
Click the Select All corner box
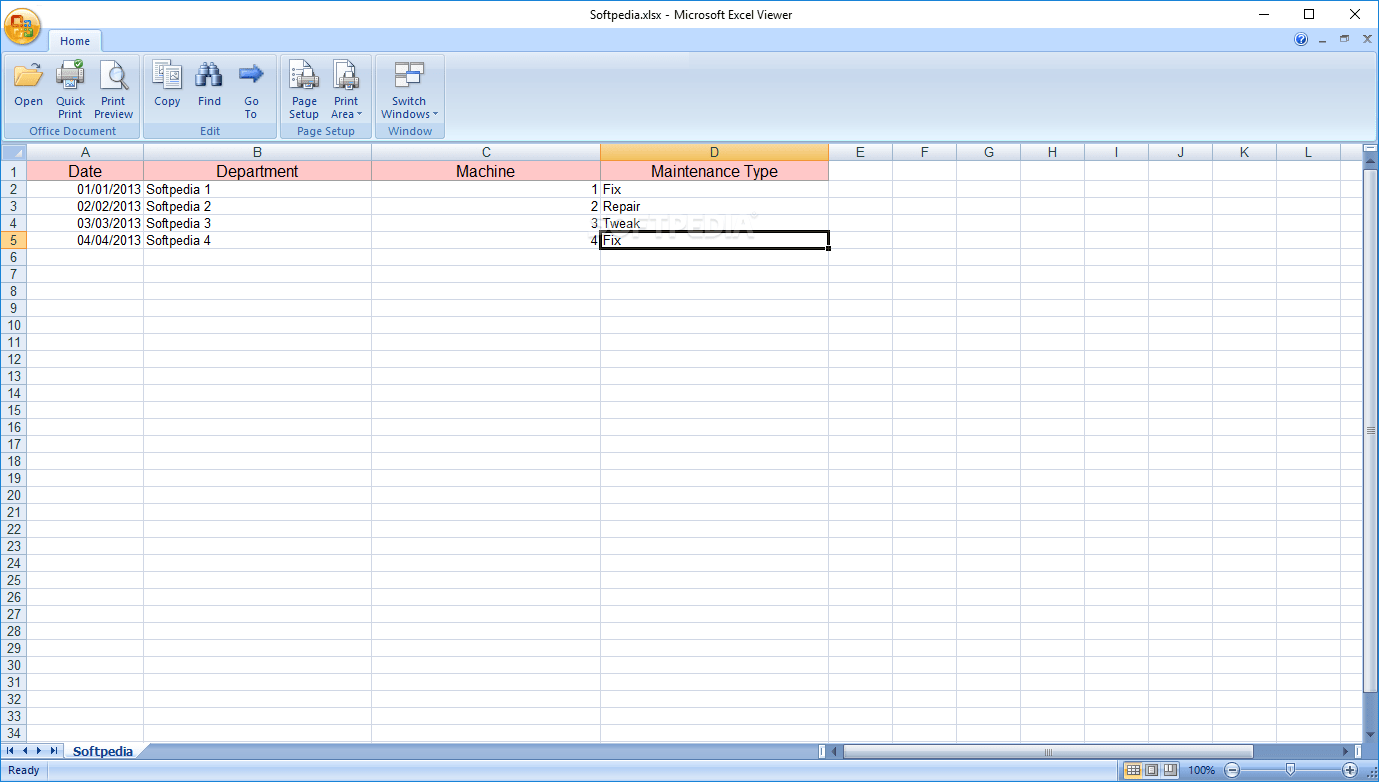click(13, 153)
